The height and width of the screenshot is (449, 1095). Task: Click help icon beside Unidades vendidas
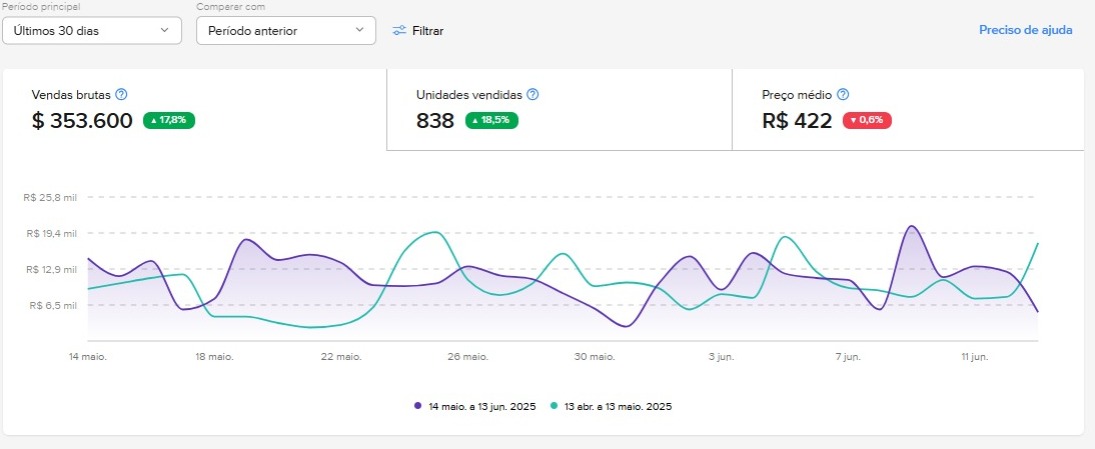(x=533, y=95)
